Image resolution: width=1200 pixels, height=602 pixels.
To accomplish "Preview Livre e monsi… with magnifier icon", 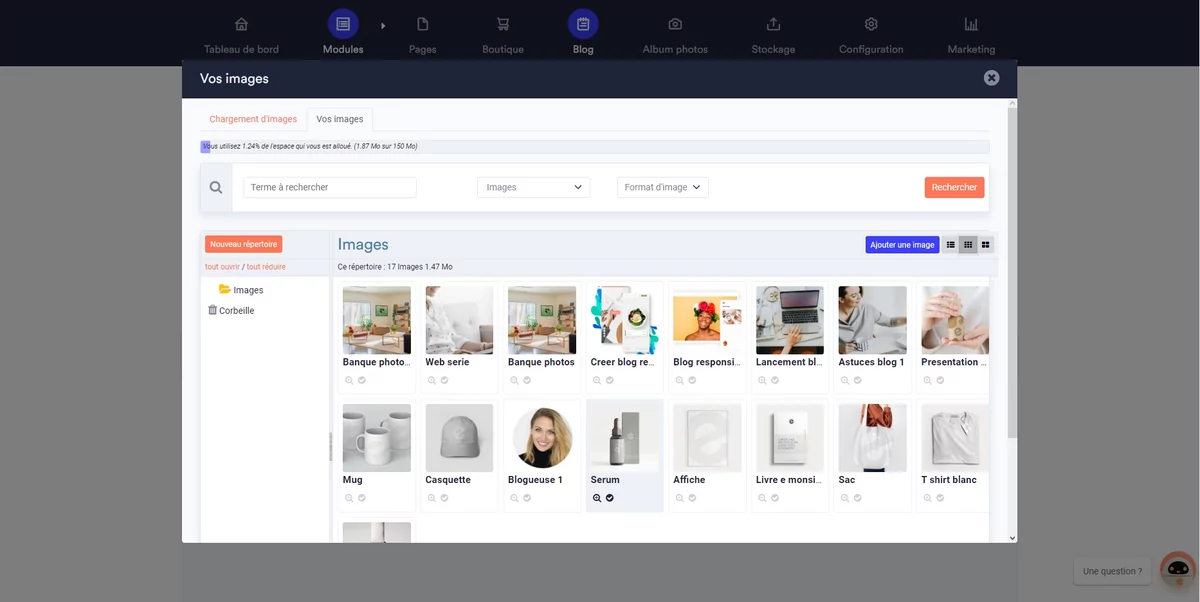I will tap(762, 498).
